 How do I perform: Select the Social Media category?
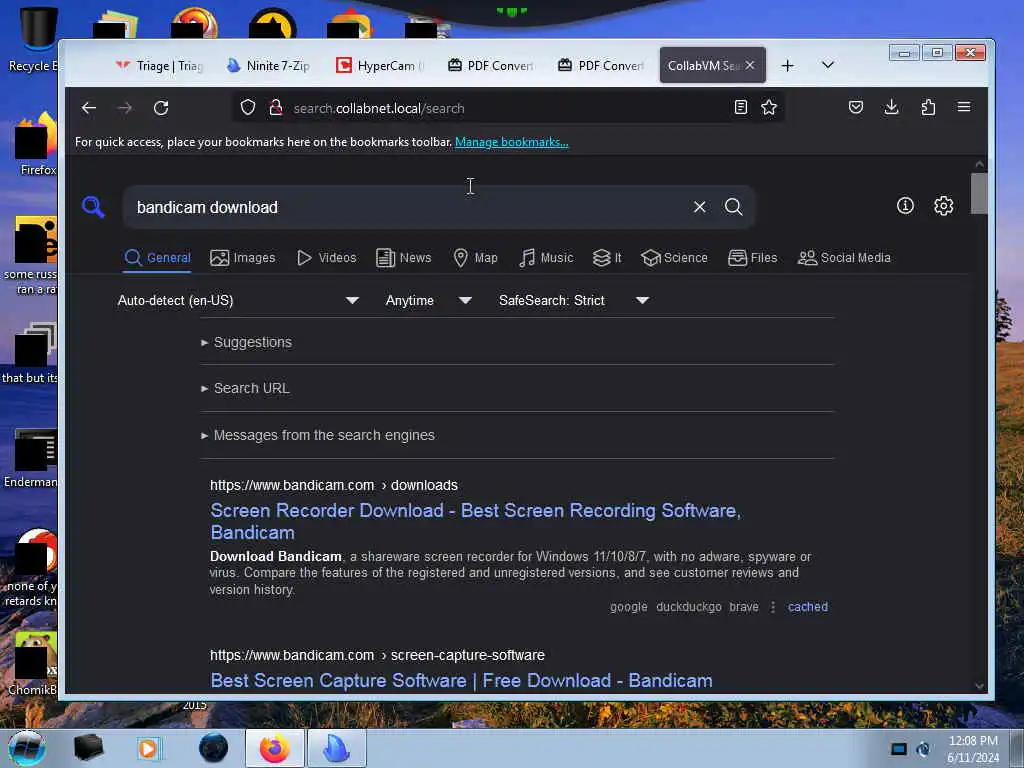pyautogui.click(x=844, y=257)
